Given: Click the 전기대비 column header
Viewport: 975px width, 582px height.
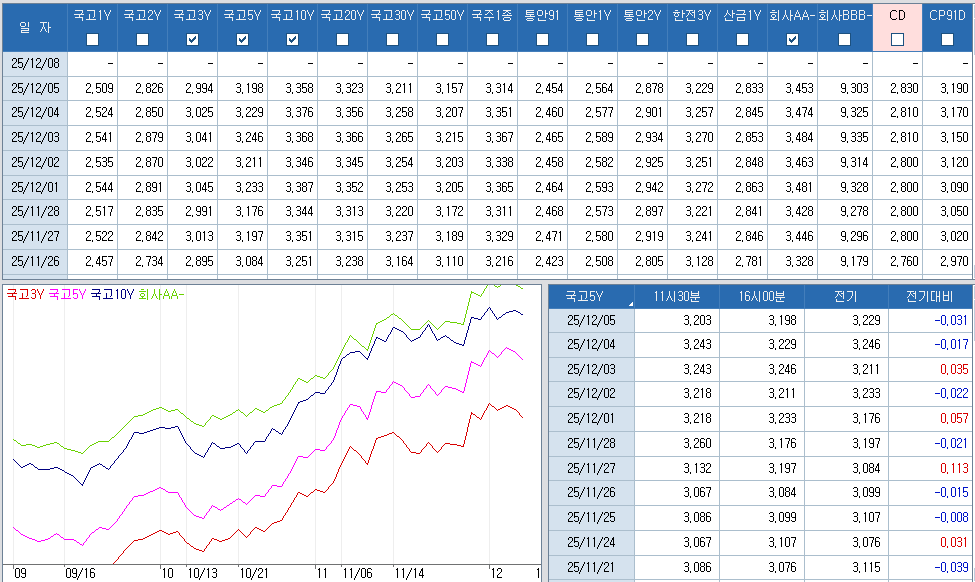Looking at the screenshot, I should coord(929,296).
